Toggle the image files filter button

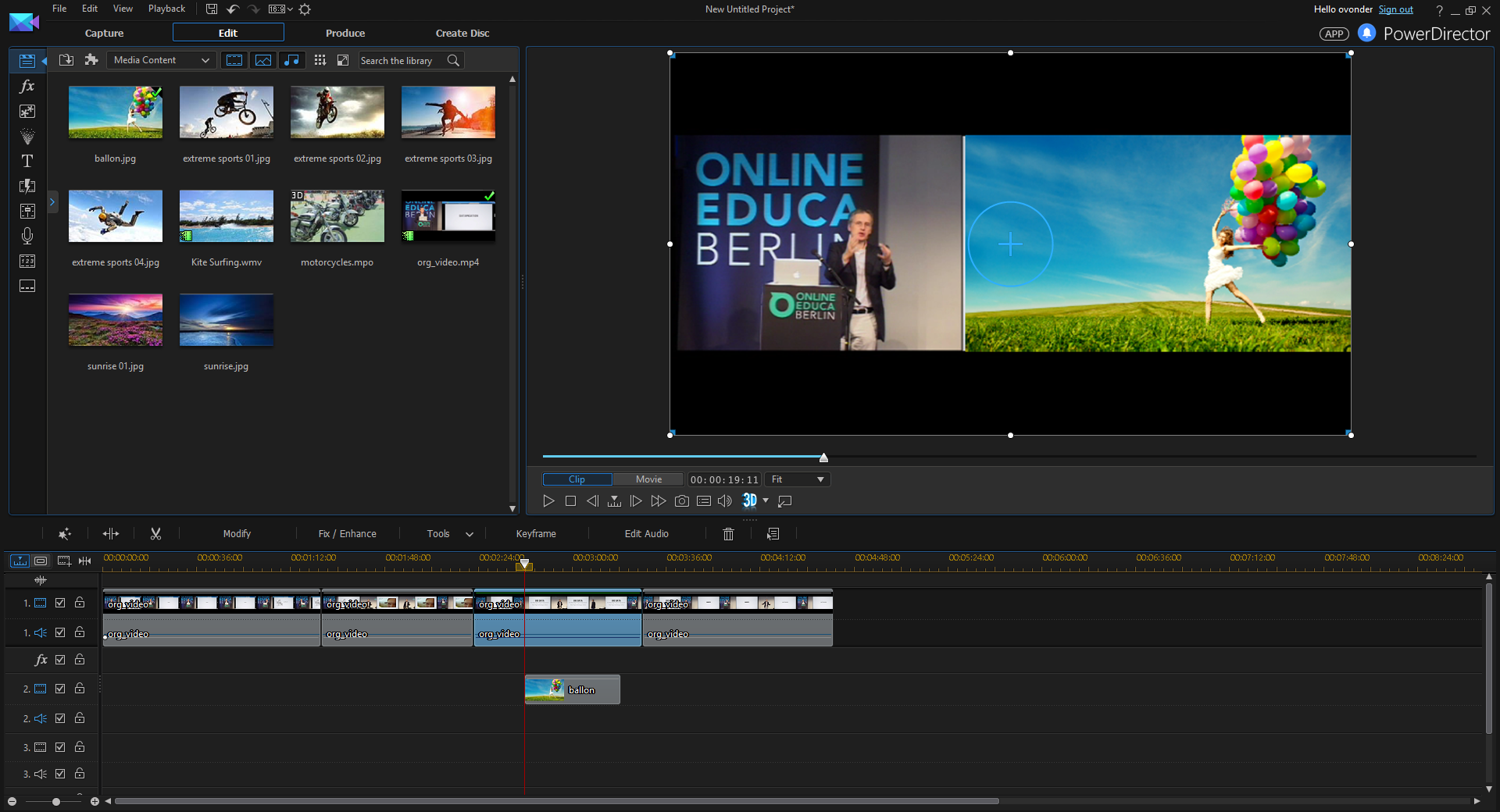pyautogui.click(x=263, y=60)
